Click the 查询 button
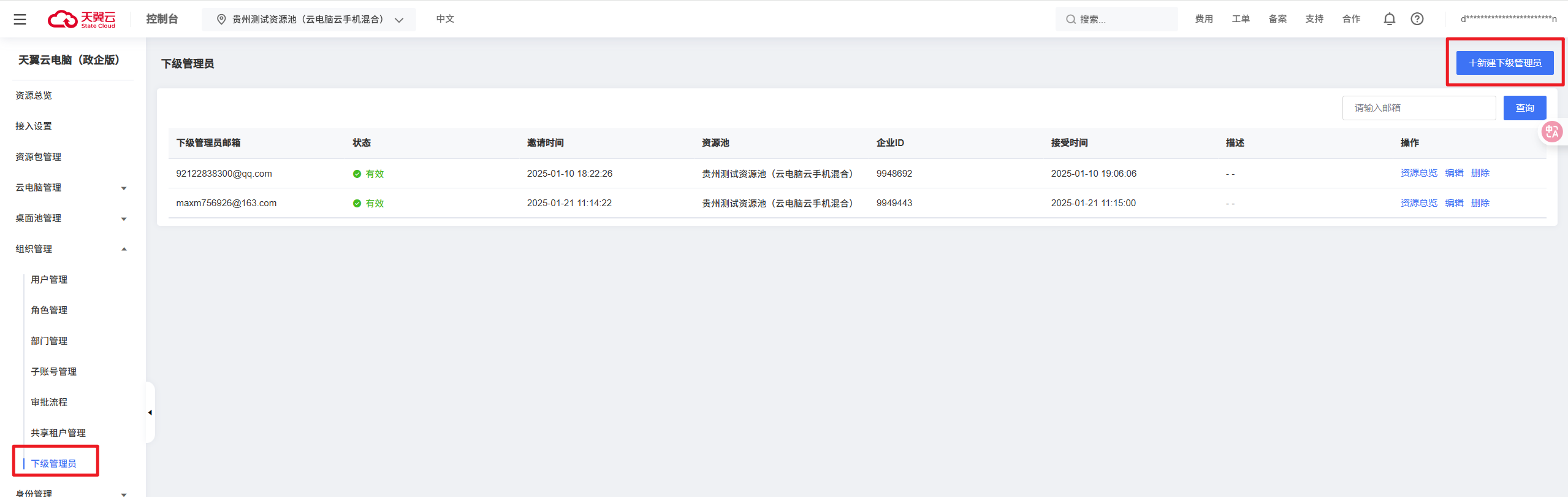The image size is (1568, 497). (1524, 108)
